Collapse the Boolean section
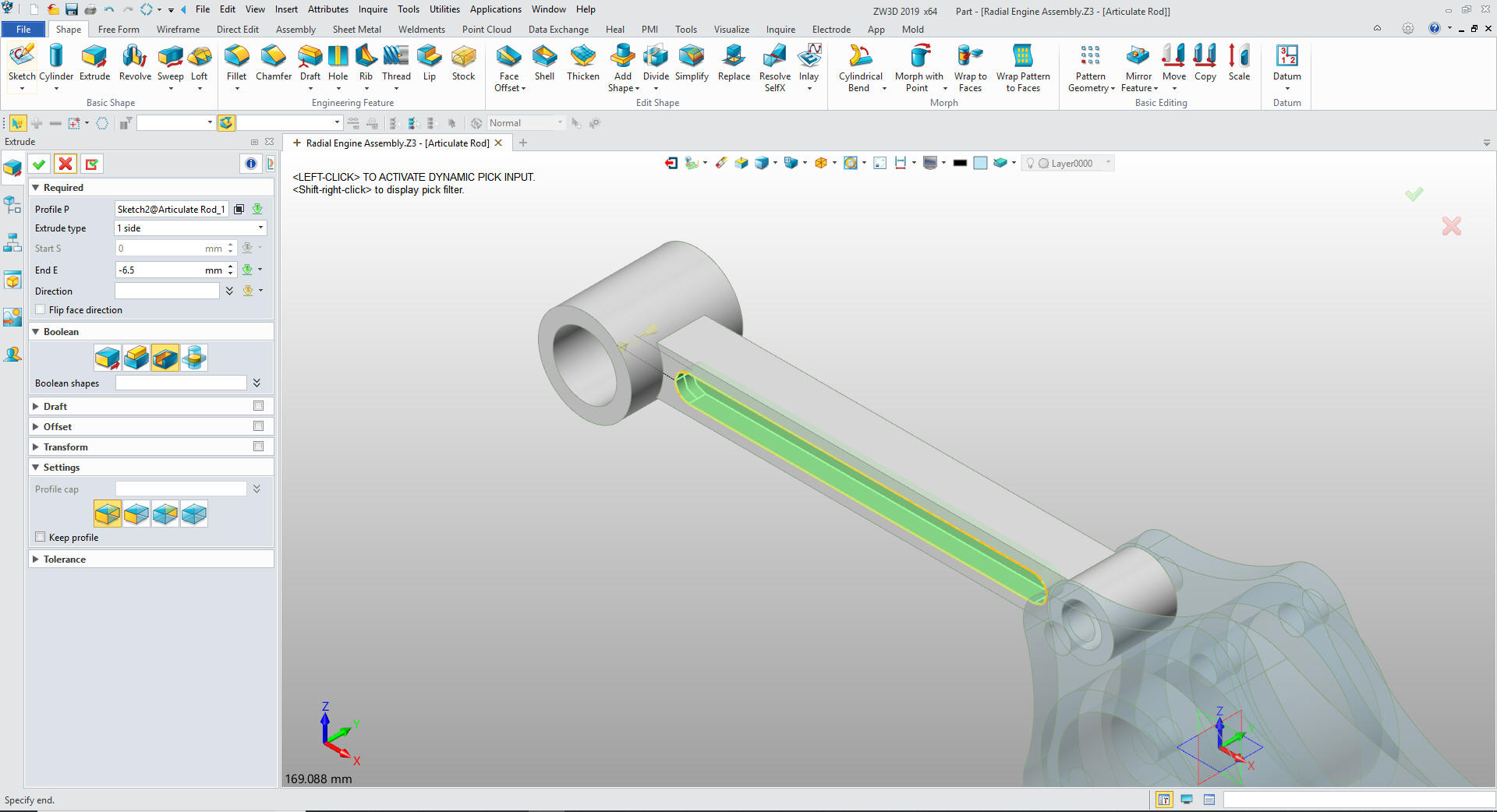 coord(36,332)
